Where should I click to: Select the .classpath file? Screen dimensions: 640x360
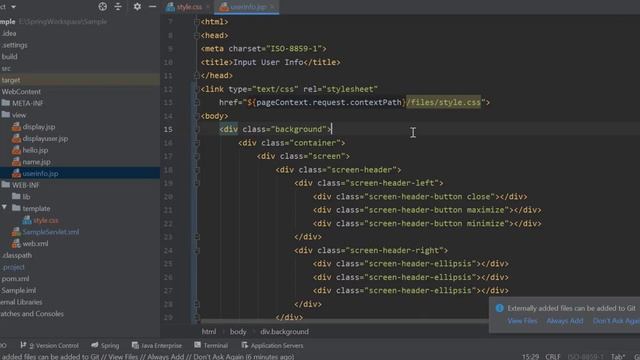point(16,256)
